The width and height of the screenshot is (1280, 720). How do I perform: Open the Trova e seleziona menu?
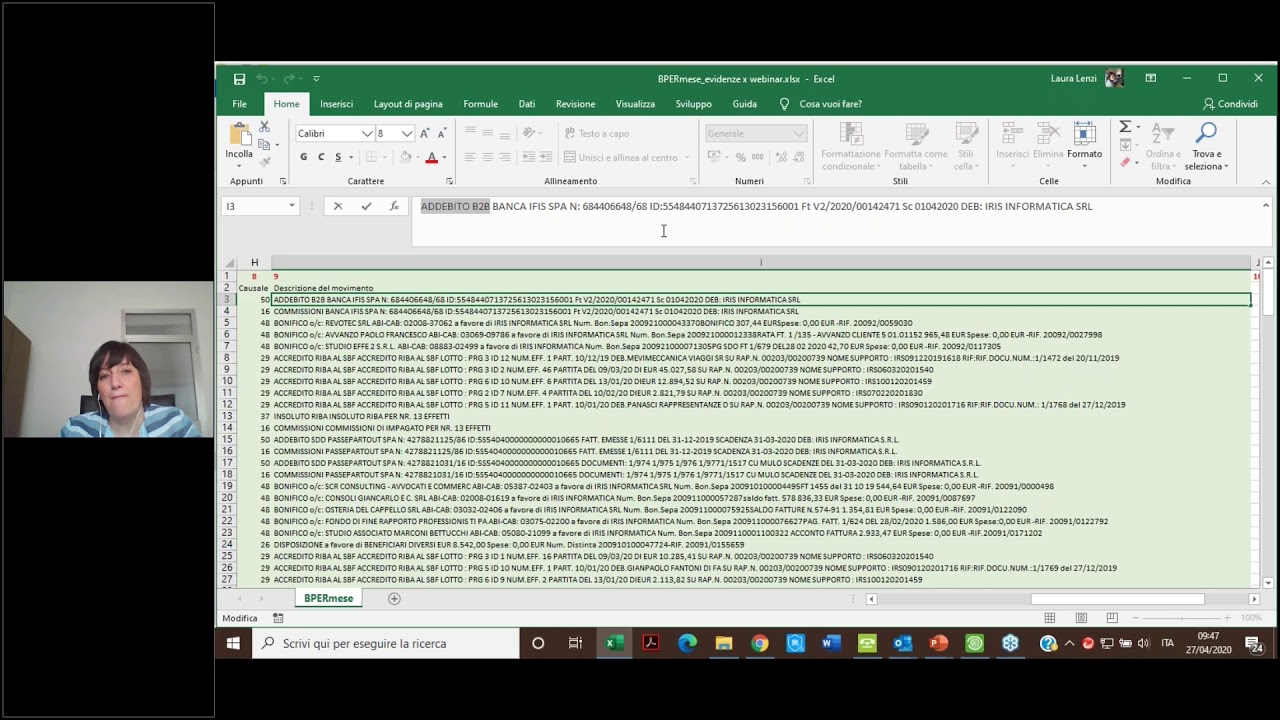point(1207,146)
